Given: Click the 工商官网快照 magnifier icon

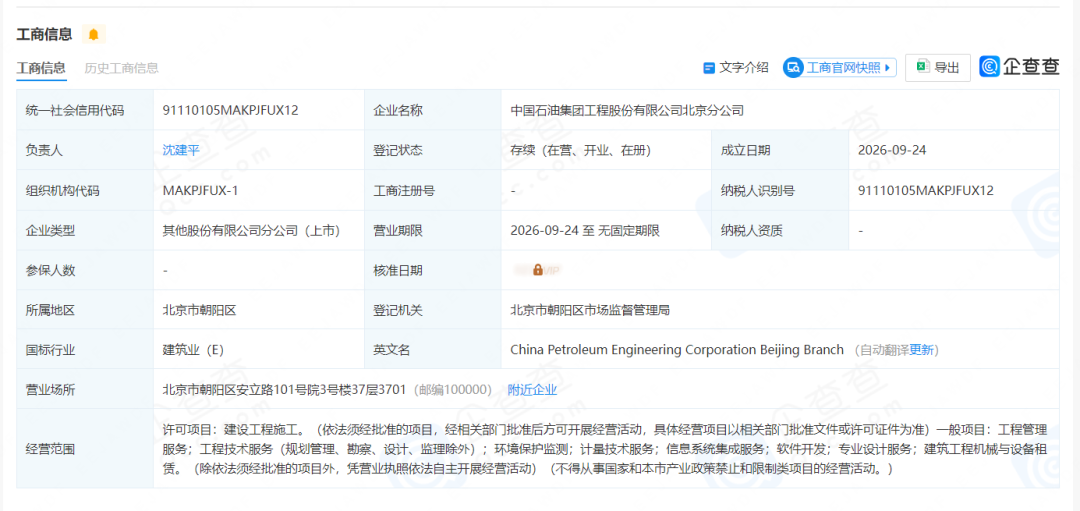Looking at the screenshot, I should 793,67.
